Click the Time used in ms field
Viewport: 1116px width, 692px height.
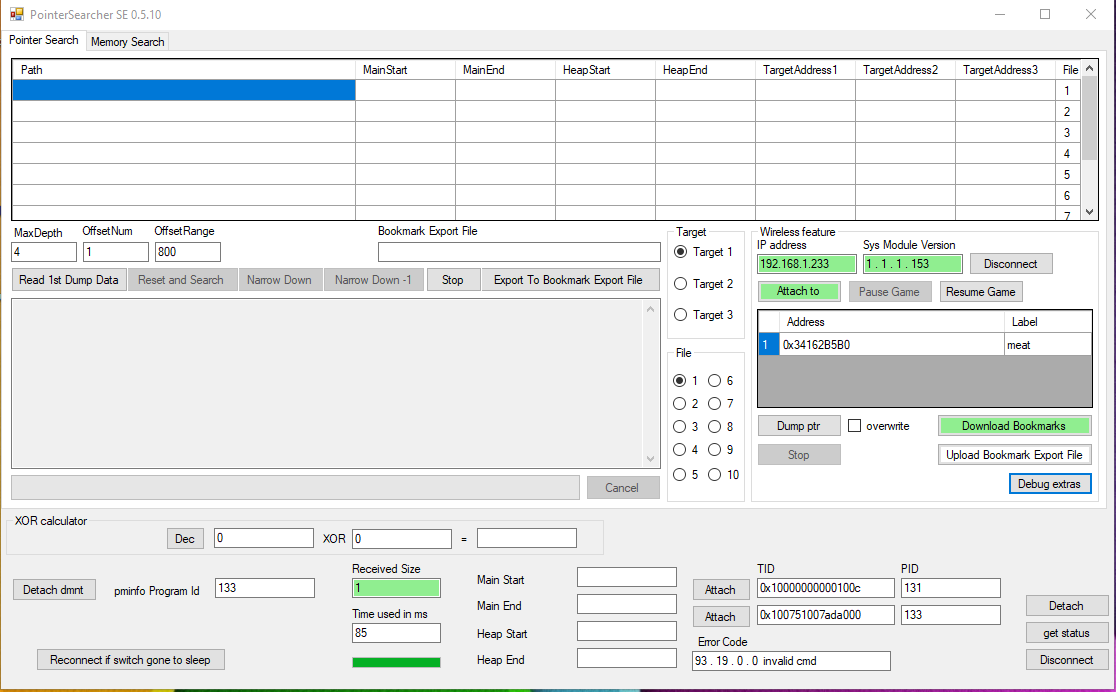click(x=396, y=633)
